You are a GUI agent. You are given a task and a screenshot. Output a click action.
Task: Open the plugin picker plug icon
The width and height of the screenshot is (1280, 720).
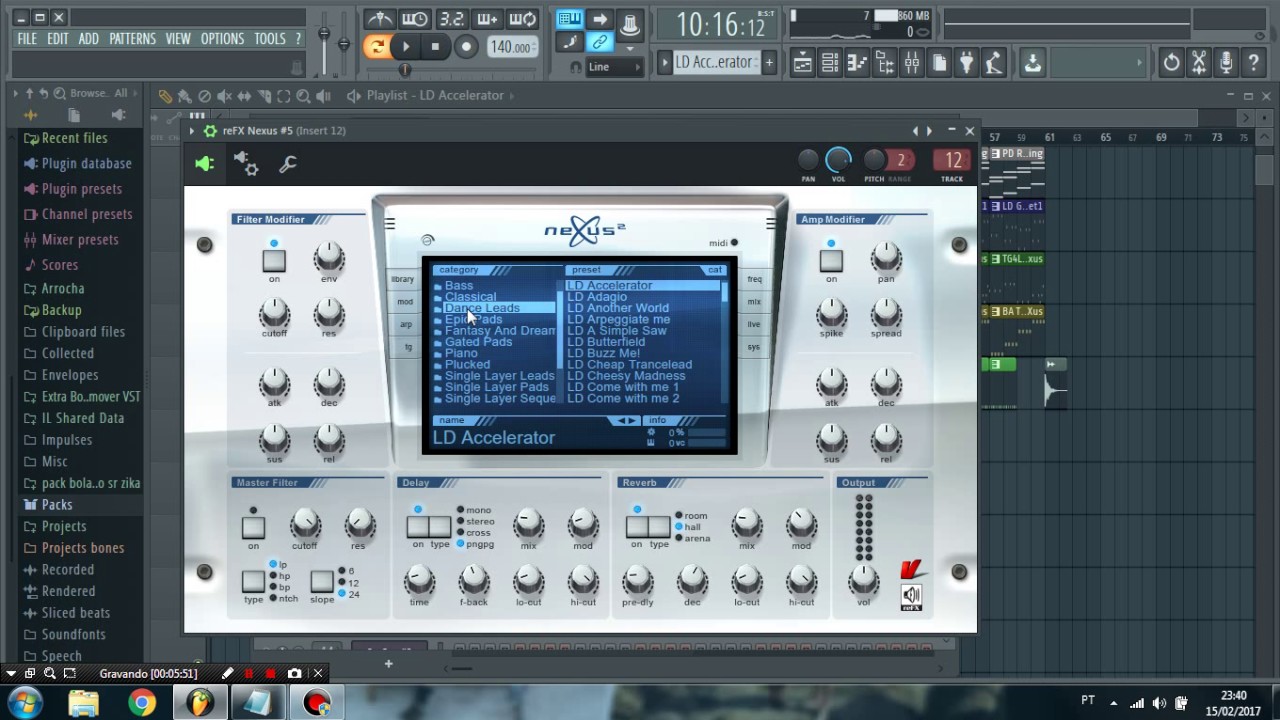(966, 63)
